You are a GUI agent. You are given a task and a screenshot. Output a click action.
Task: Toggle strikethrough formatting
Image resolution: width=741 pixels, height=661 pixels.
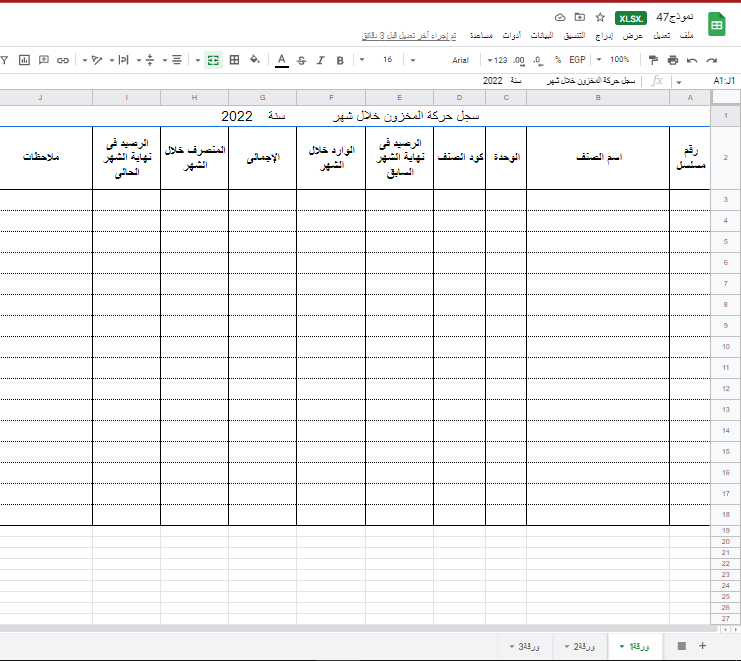(x=301, y=60)
